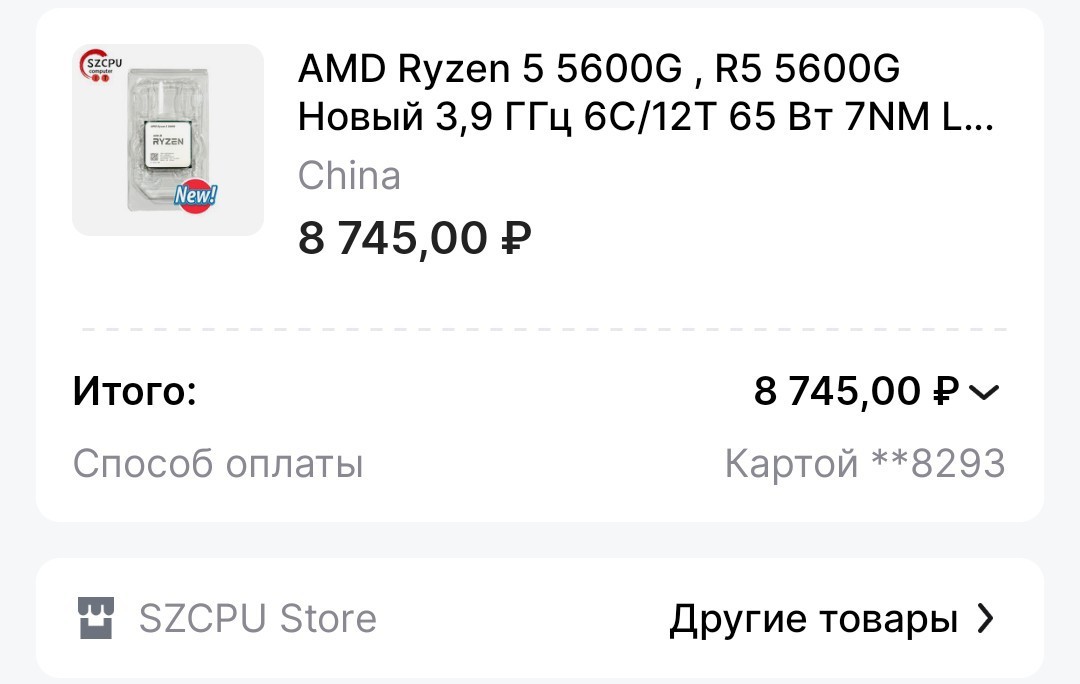The width and height of the screenshot is (1080, 684).
Task: Click the SZCPU logo on product image
Action: point(102,66)
